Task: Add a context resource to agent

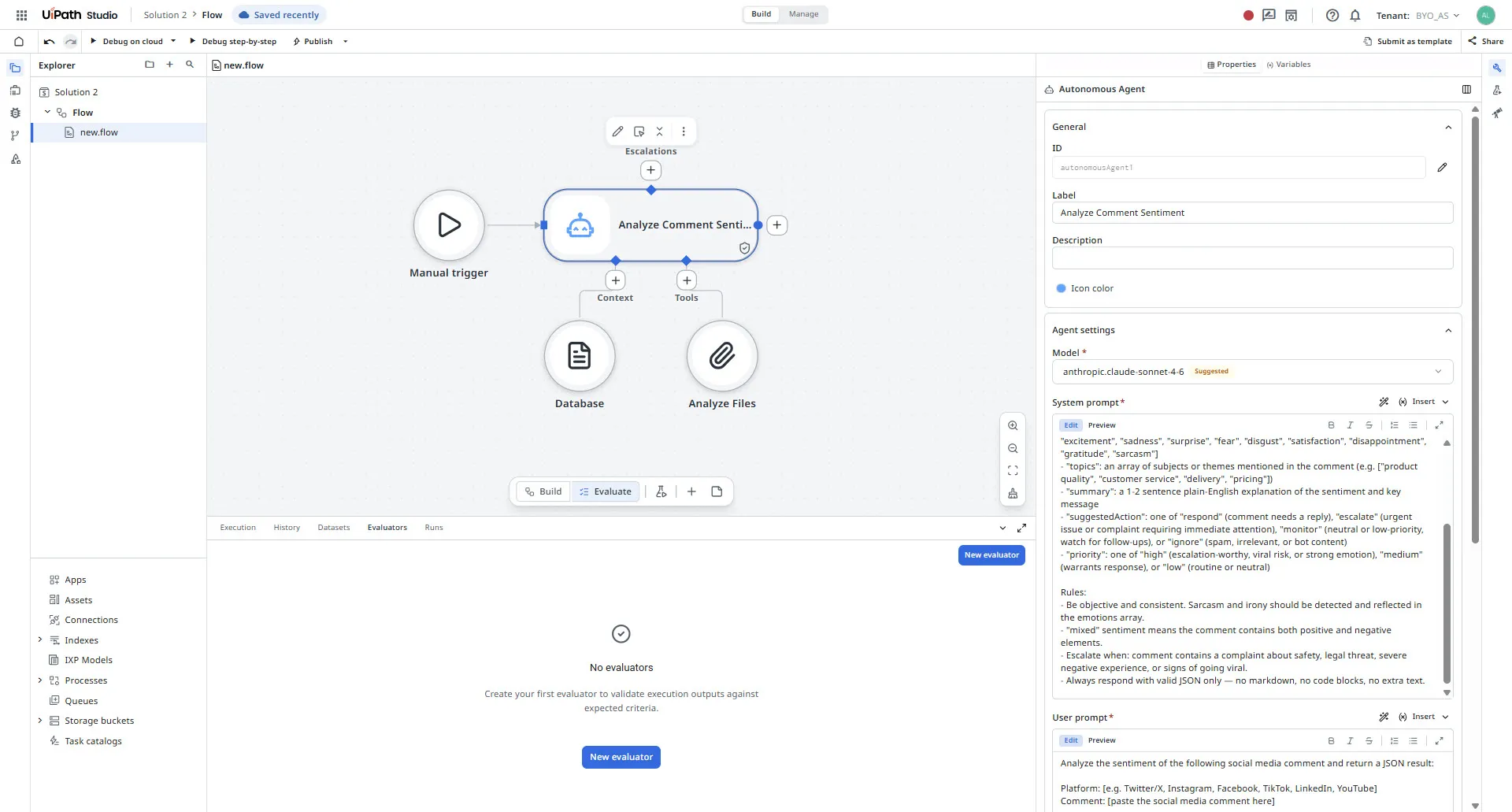Action: (x=616, y=280)
